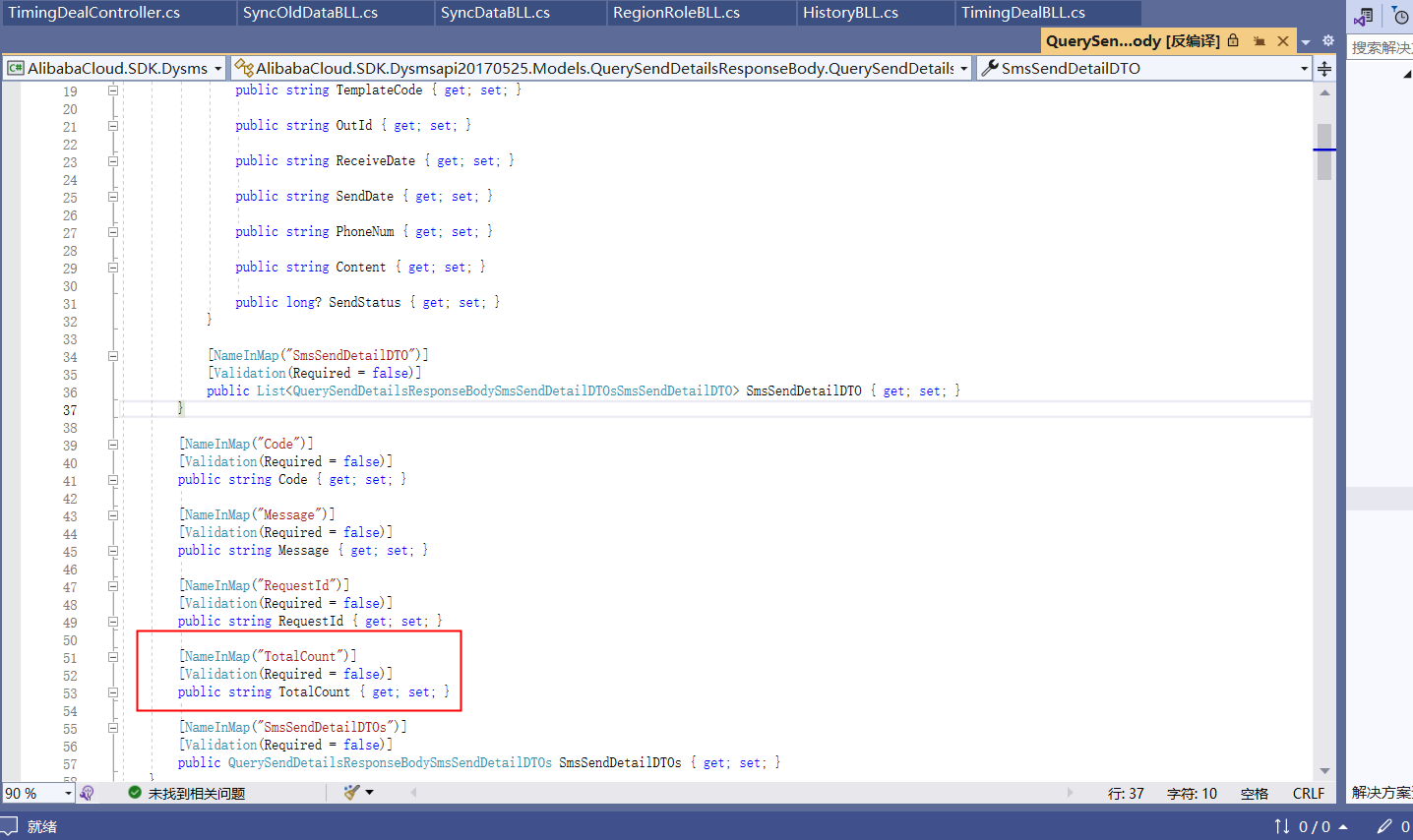Open the 解决方案 panel tab

tap(1381, 792)
